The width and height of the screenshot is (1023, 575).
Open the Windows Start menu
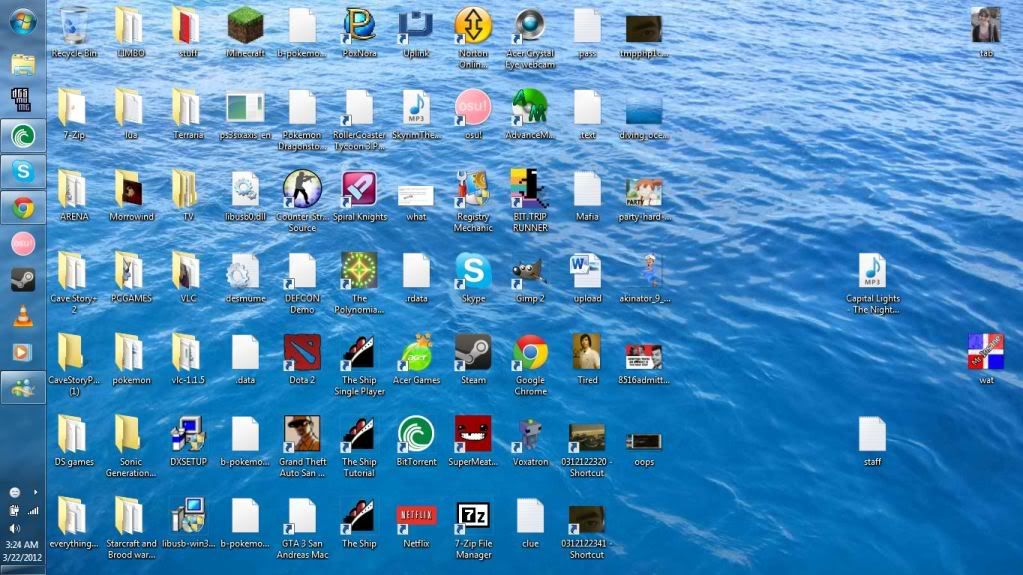click(x=22, y=21)
